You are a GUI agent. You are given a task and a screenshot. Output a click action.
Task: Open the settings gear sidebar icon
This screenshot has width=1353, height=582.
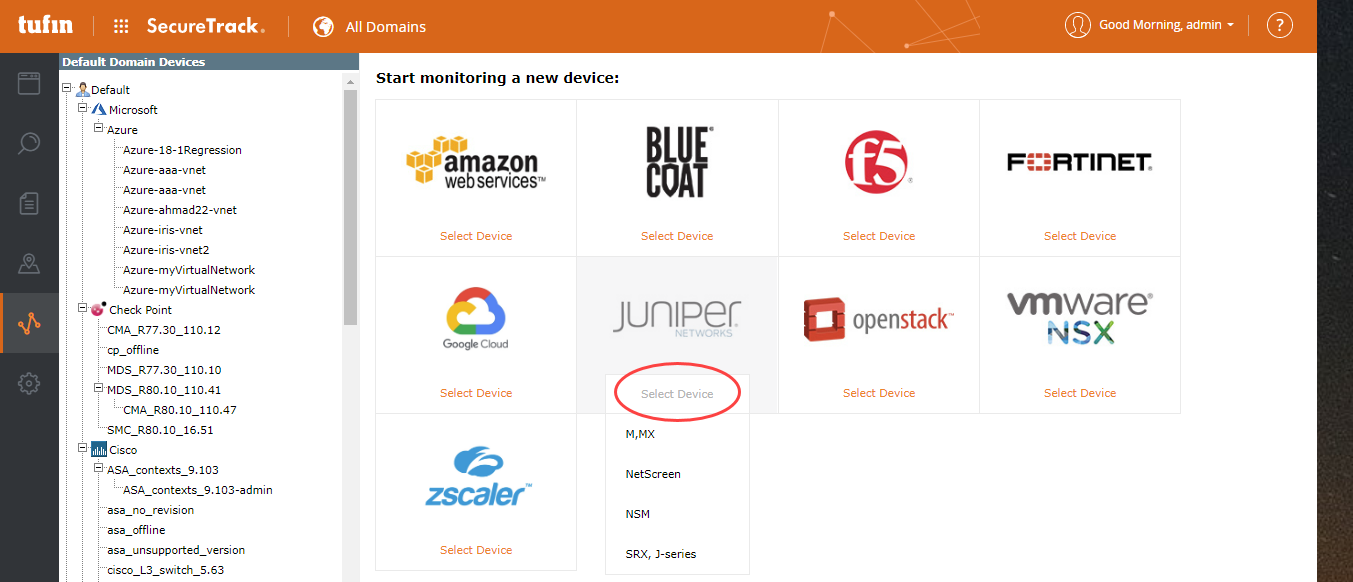29,383
